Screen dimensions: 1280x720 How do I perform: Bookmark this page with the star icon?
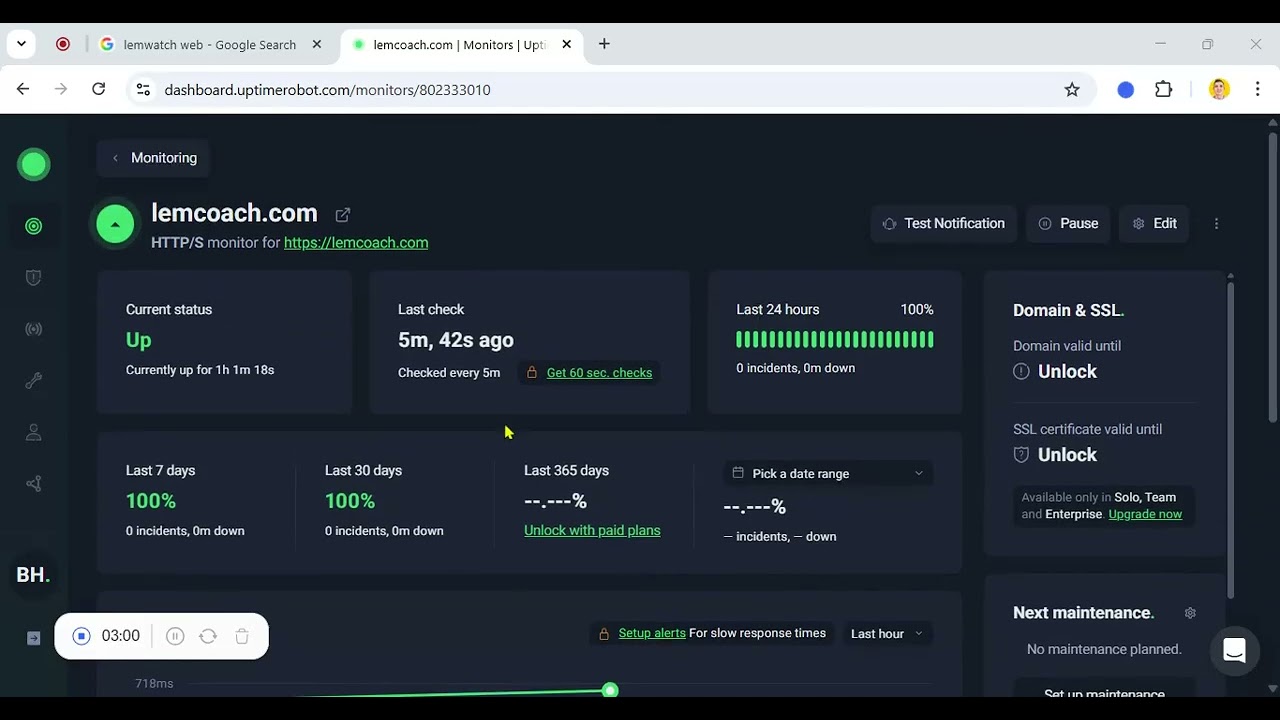pos(1072,90)
